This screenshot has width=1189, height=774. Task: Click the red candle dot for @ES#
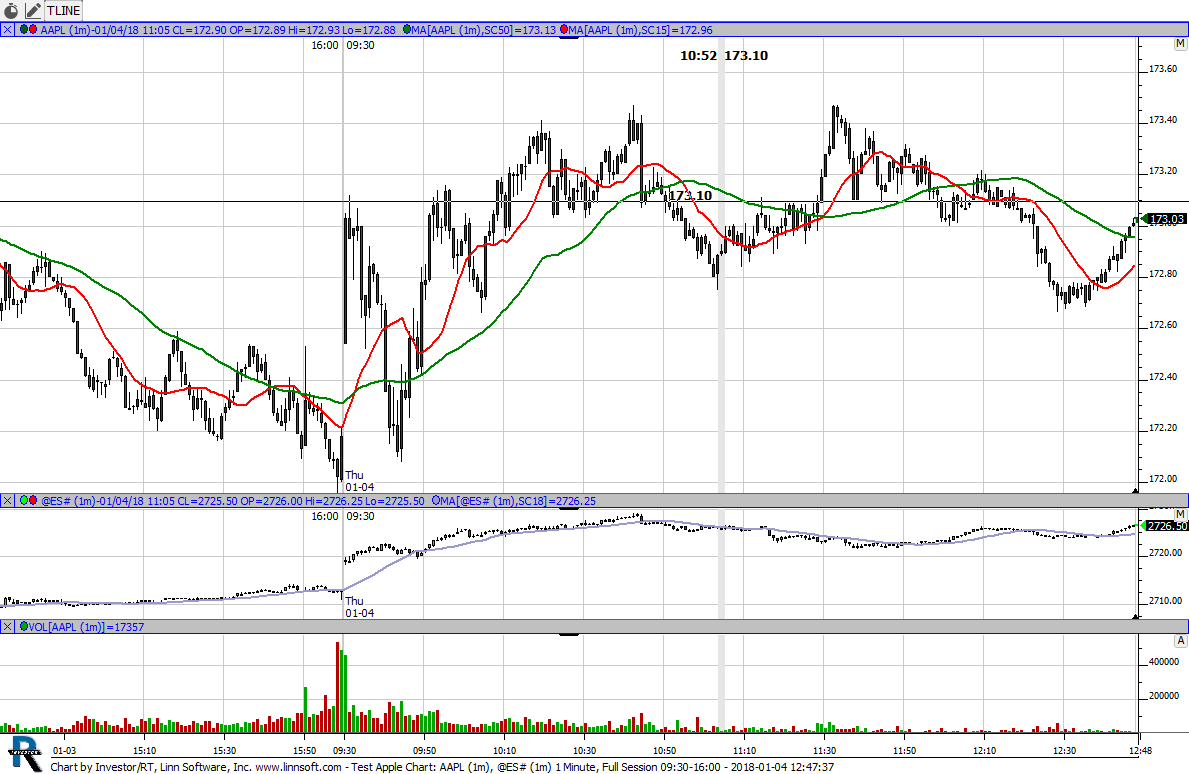[x=33, y=501]
